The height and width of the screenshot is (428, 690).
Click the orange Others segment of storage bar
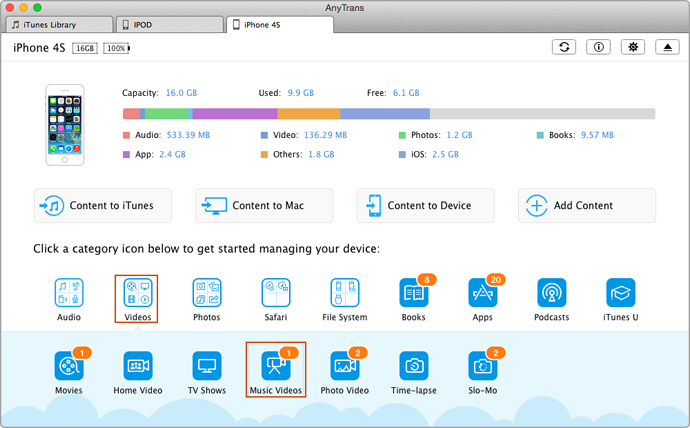308,114
